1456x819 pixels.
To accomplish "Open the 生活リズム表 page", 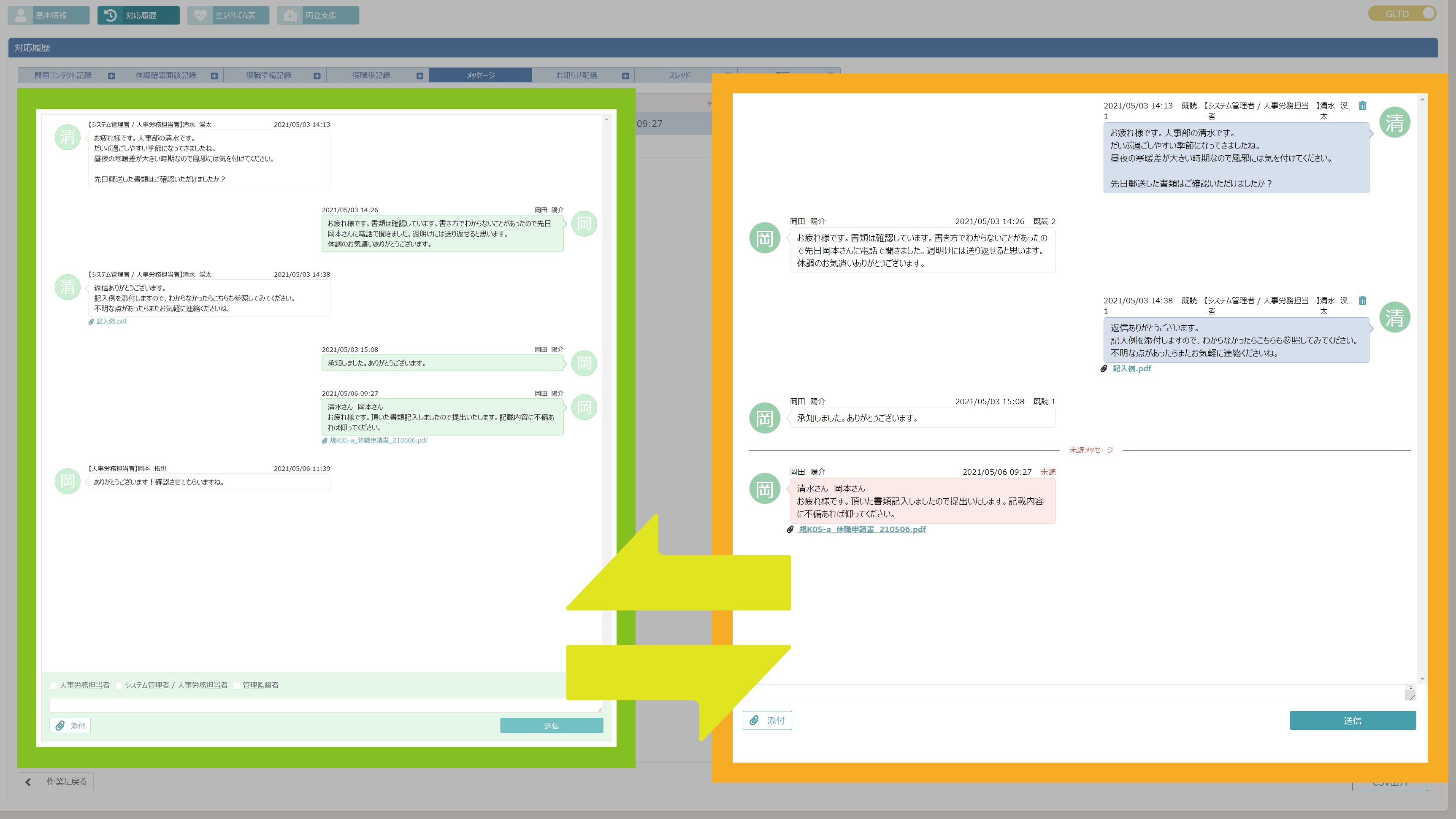I will tap(228, 15).
